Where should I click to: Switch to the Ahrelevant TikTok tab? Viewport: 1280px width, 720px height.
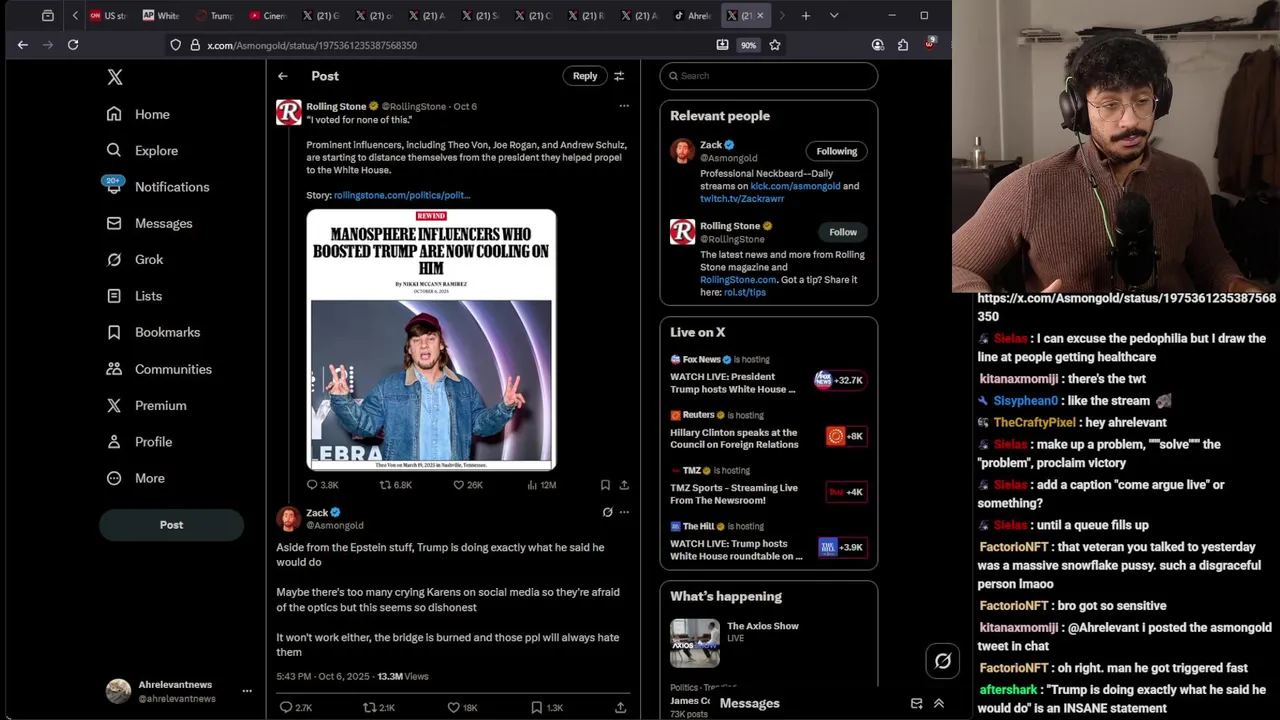(x=693, y=15)
